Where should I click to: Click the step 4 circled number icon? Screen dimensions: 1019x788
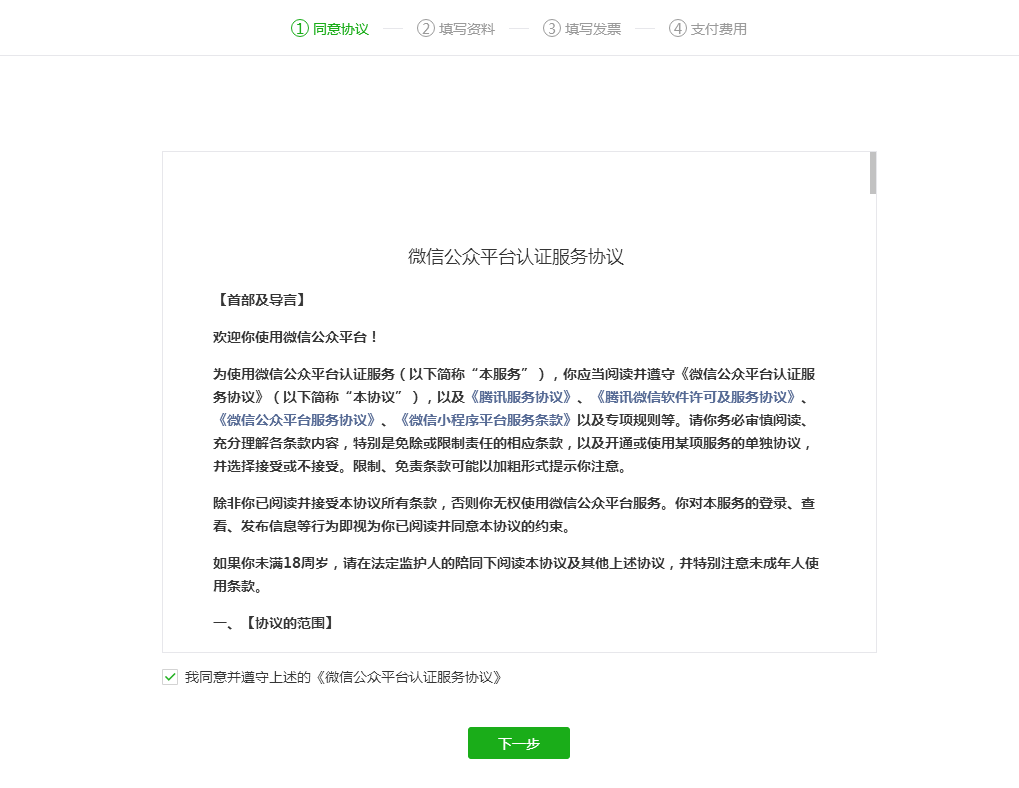pos(678,29)
